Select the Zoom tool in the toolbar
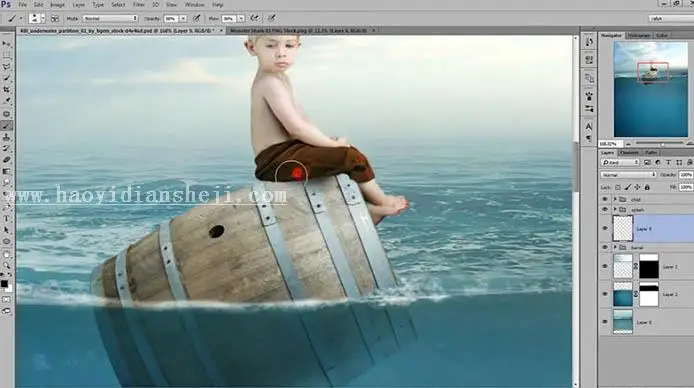 [x=6, y=265]
